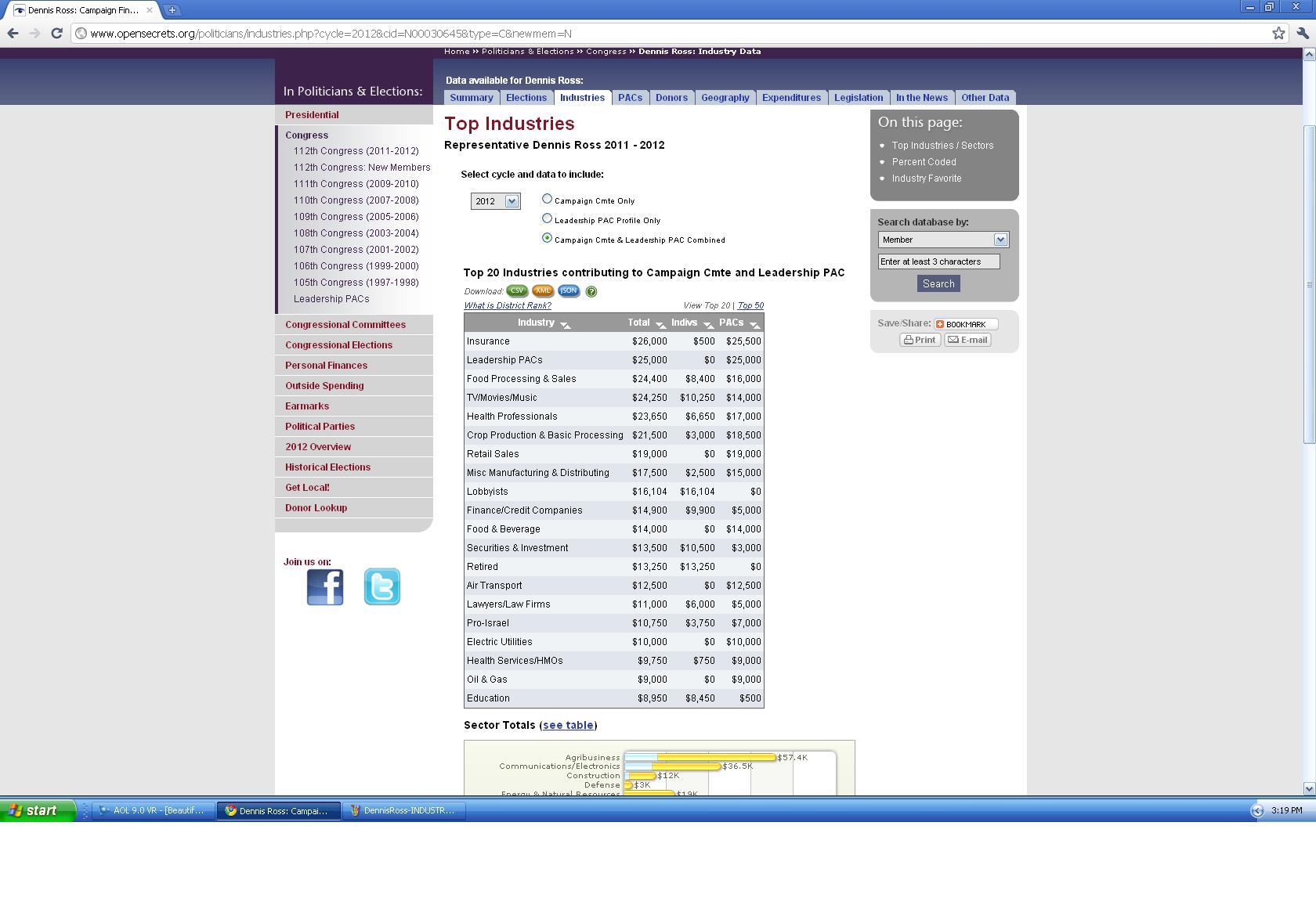
Task: Open What is District Rank link
Action: (508, 305)
